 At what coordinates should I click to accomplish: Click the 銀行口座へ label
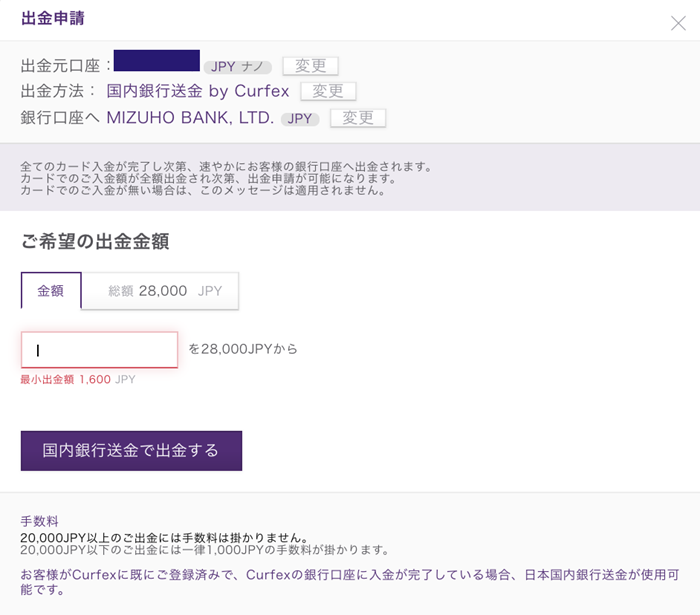[60, 118]
